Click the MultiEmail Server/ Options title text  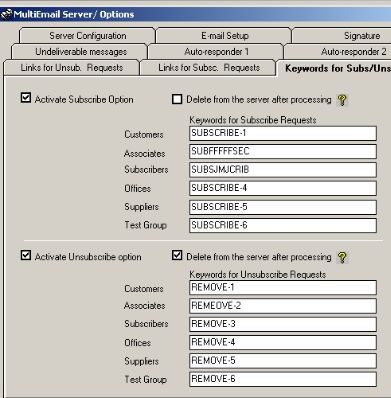coord(74,14)
